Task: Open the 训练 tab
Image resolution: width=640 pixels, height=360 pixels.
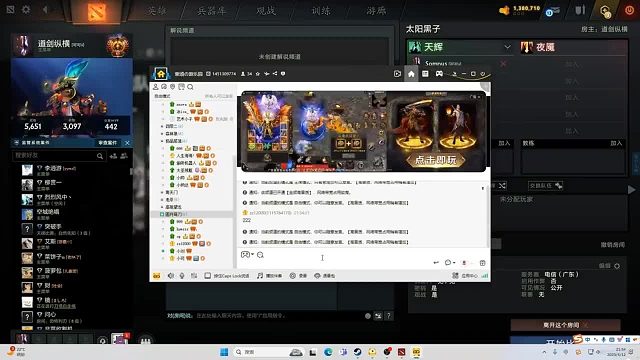Action: click(x=321, y=11)
